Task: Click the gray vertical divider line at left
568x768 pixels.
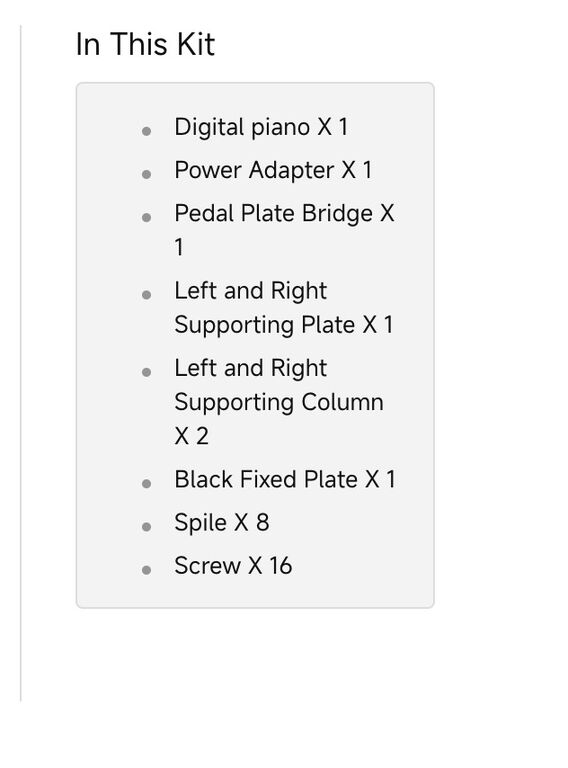Action: [x=21, y=362]
